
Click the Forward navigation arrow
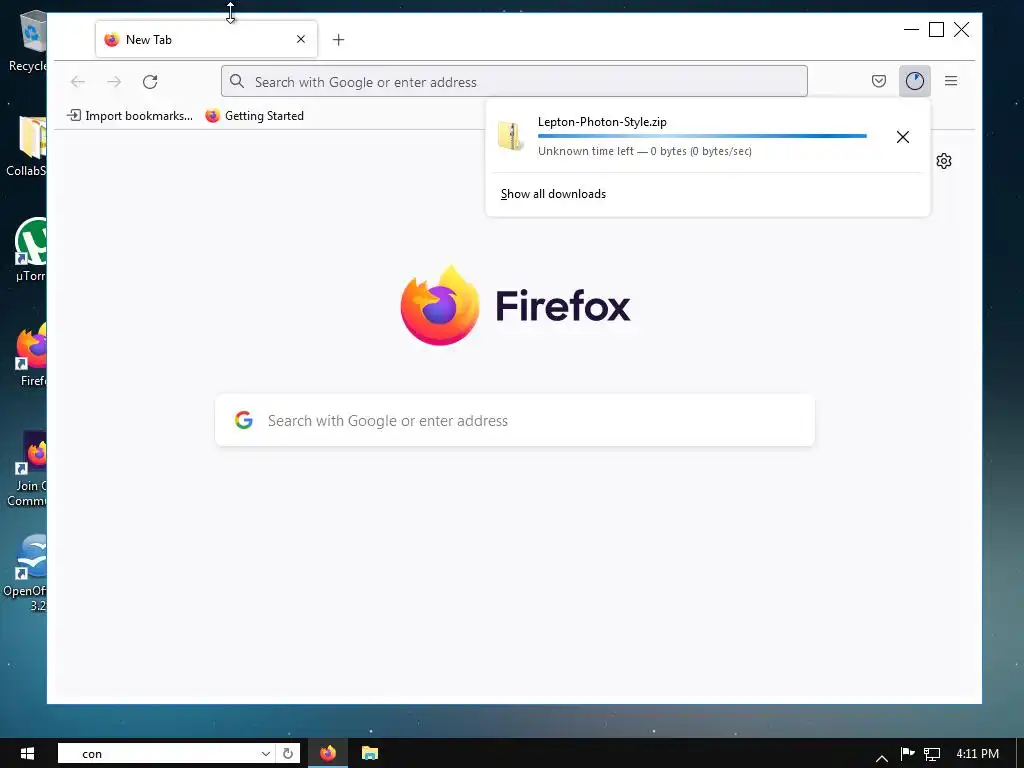click(x=114, y=82)
